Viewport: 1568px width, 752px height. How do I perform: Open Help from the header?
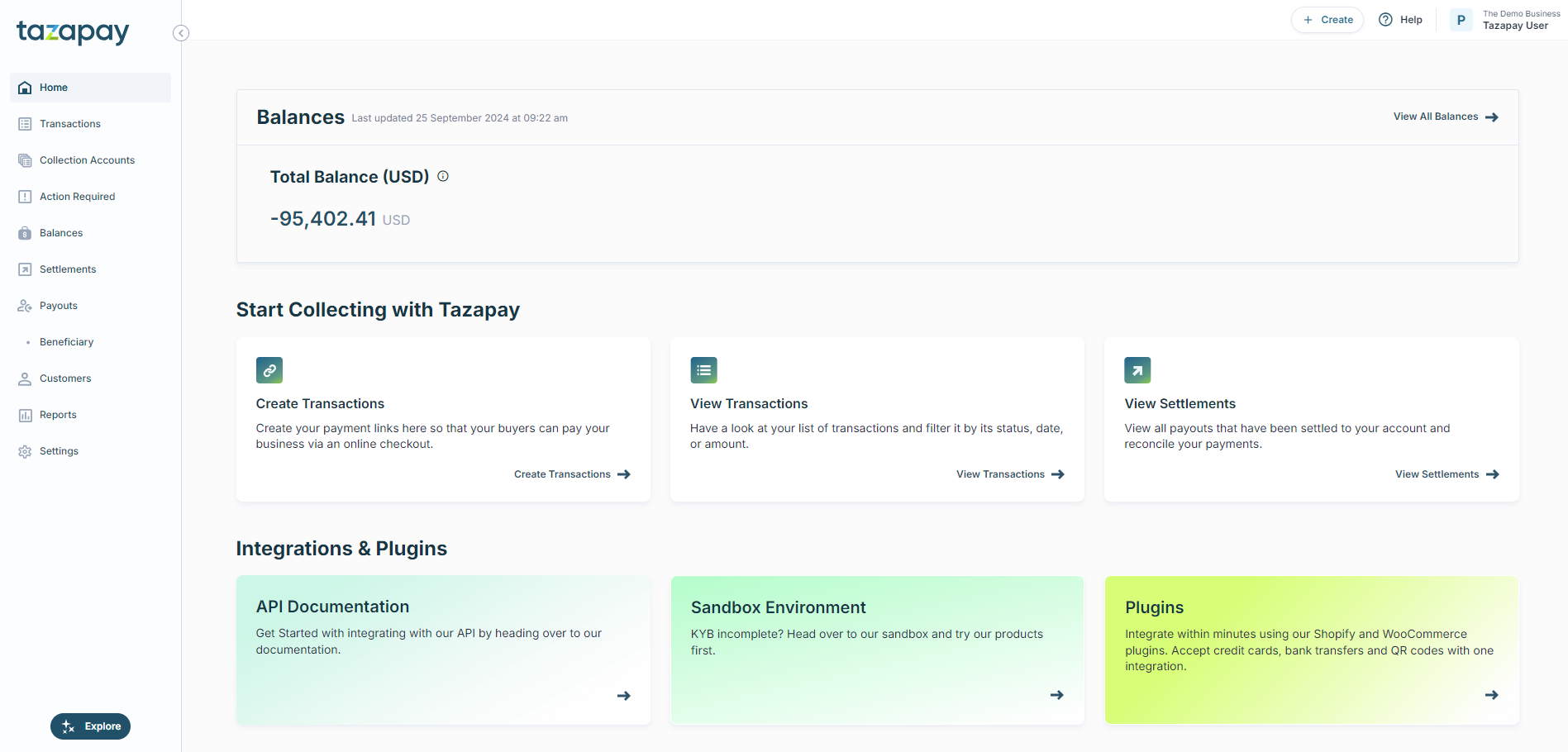click(x=1400, y=20)
